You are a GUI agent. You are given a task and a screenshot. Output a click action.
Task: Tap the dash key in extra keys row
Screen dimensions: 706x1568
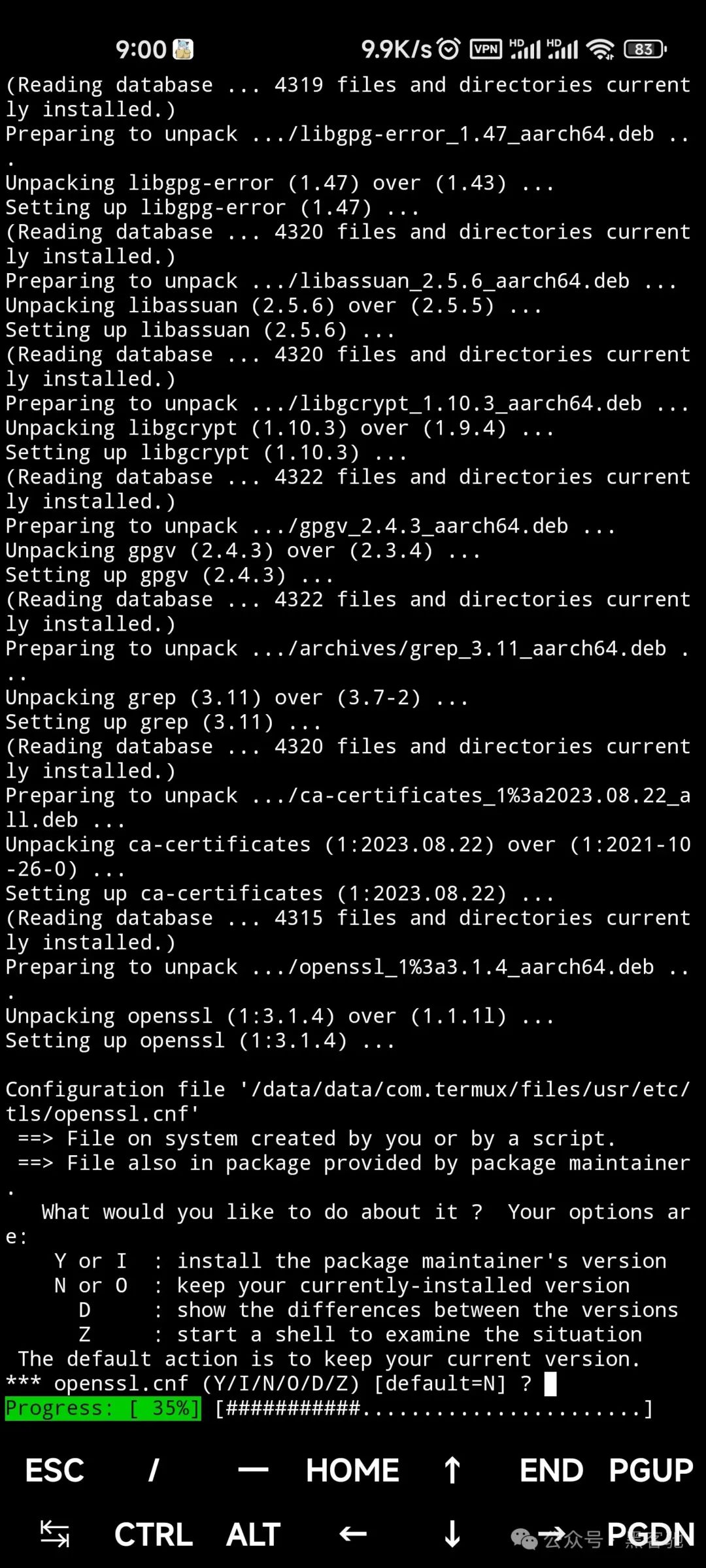pyautogui.click(x=253, y=1471)
